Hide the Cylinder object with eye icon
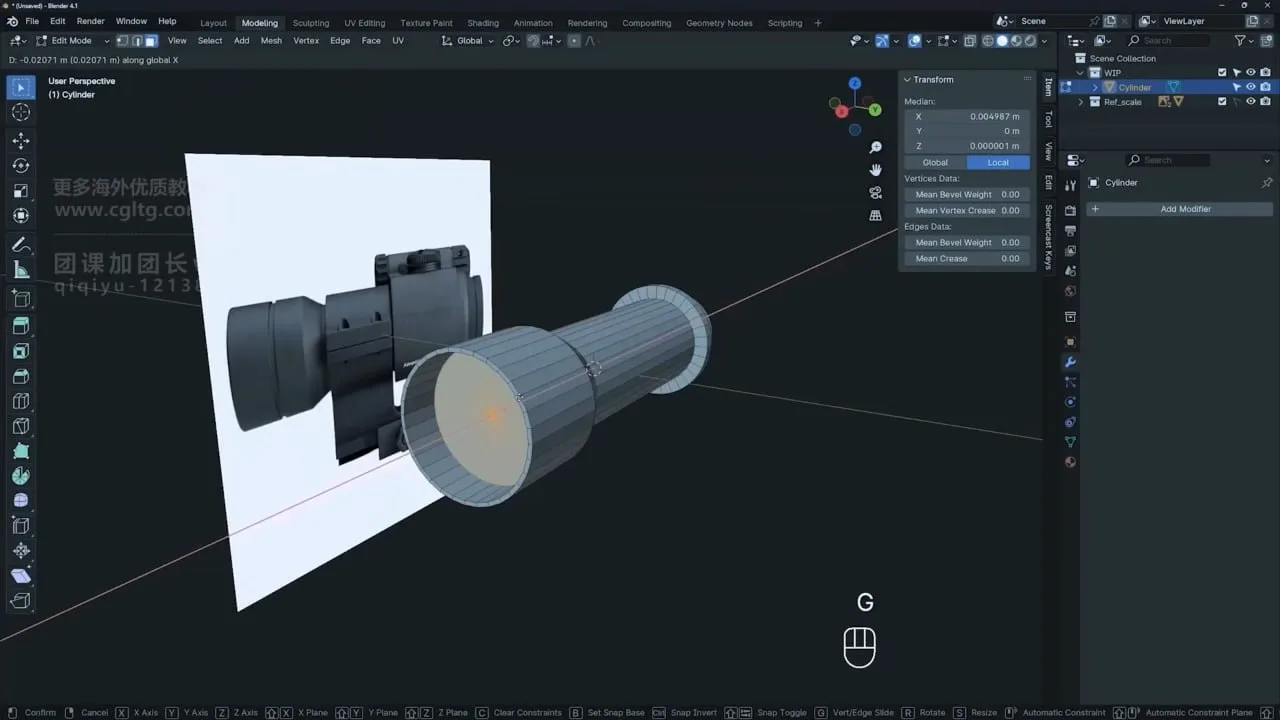 (x=1250, y=87)
